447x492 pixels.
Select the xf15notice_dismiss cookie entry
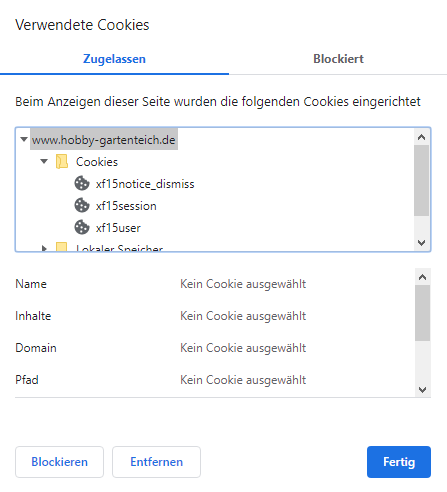[x=145, y=184]
